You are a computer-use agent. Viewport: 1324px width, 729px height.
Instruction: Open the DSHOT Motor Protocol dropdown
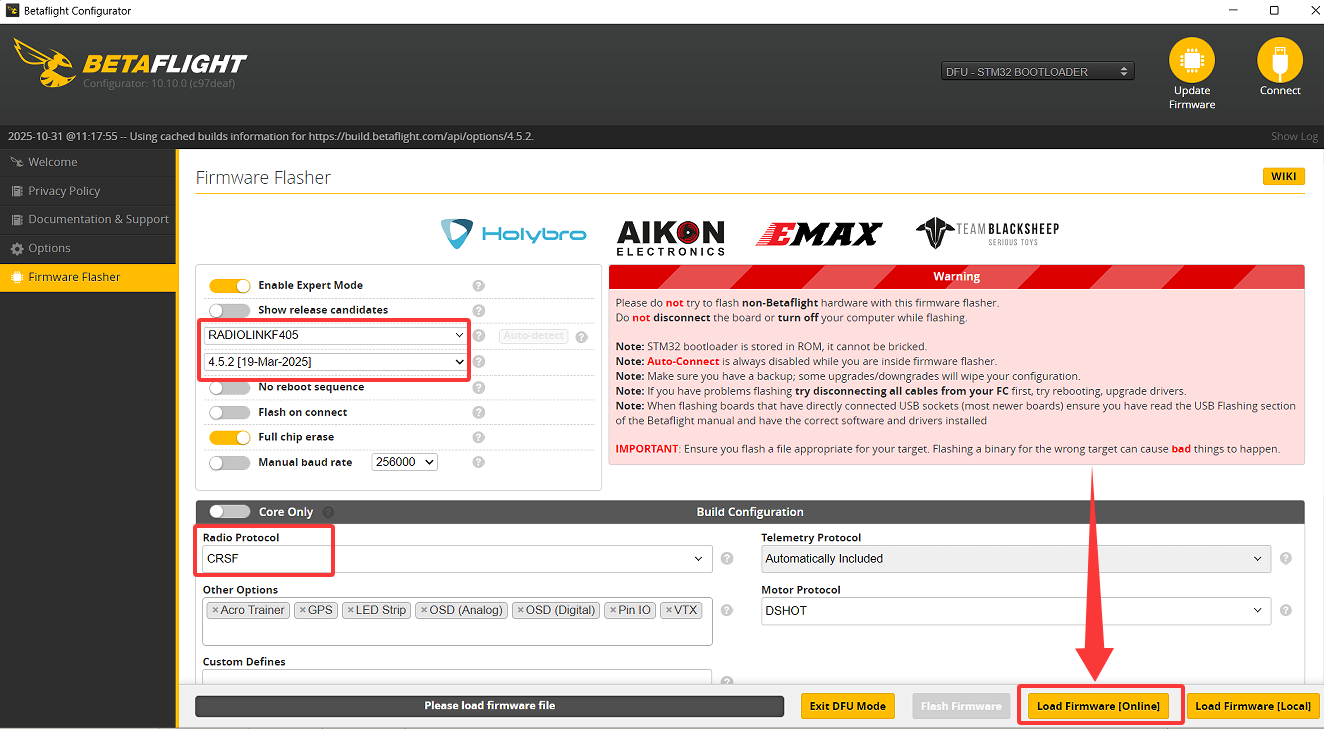tap(1015, 611)
